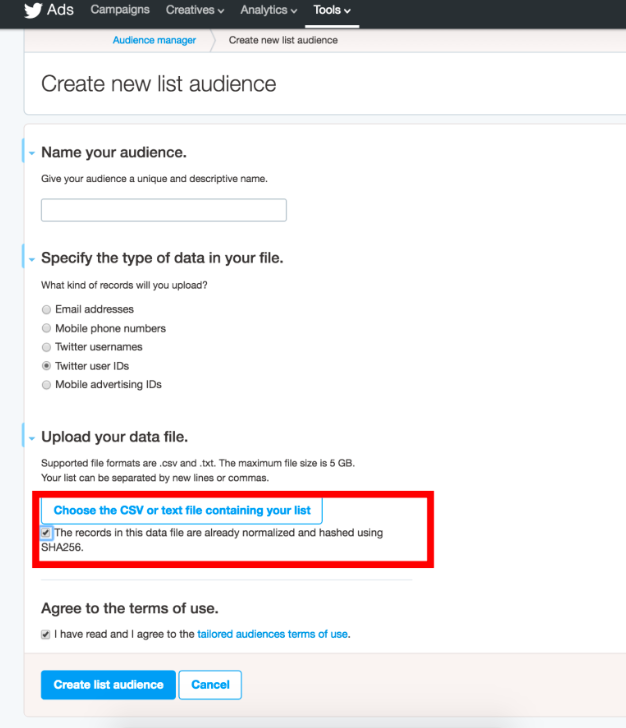Expand the Analytics dropdown menu
626x728 pixels.
point(268,10)
